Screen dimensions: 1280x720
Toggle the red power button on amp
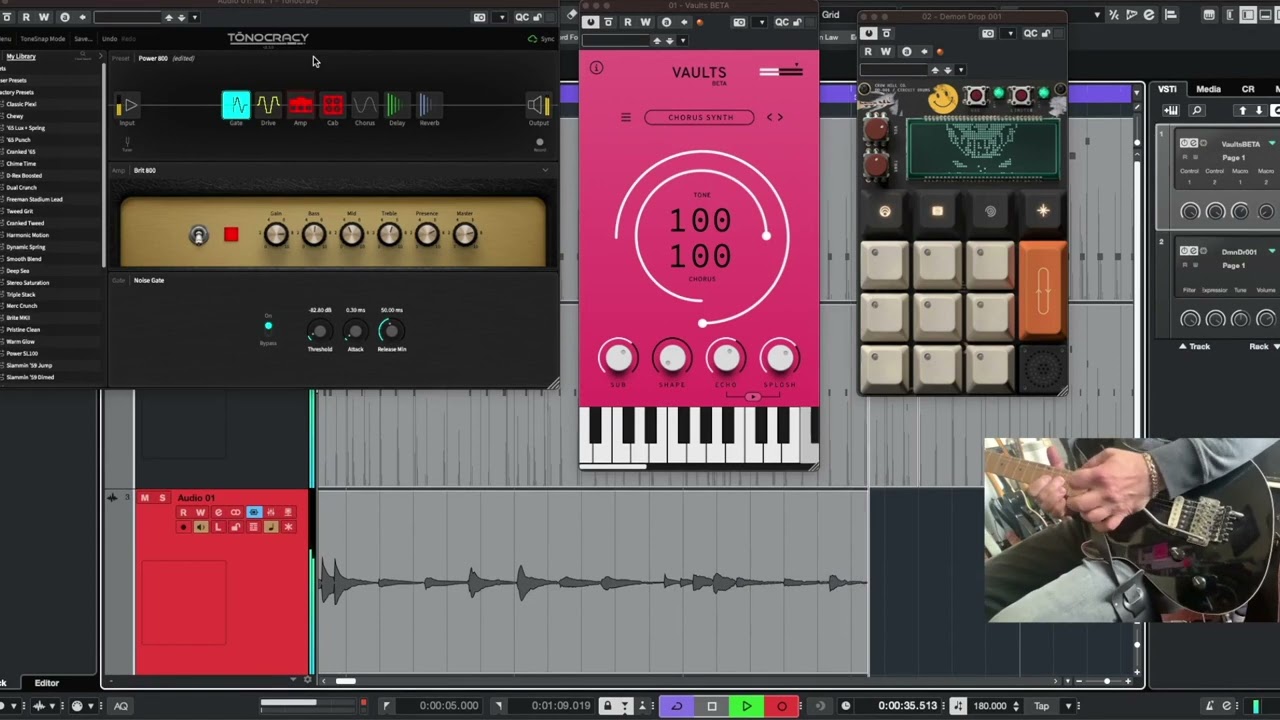click(231, 234)
